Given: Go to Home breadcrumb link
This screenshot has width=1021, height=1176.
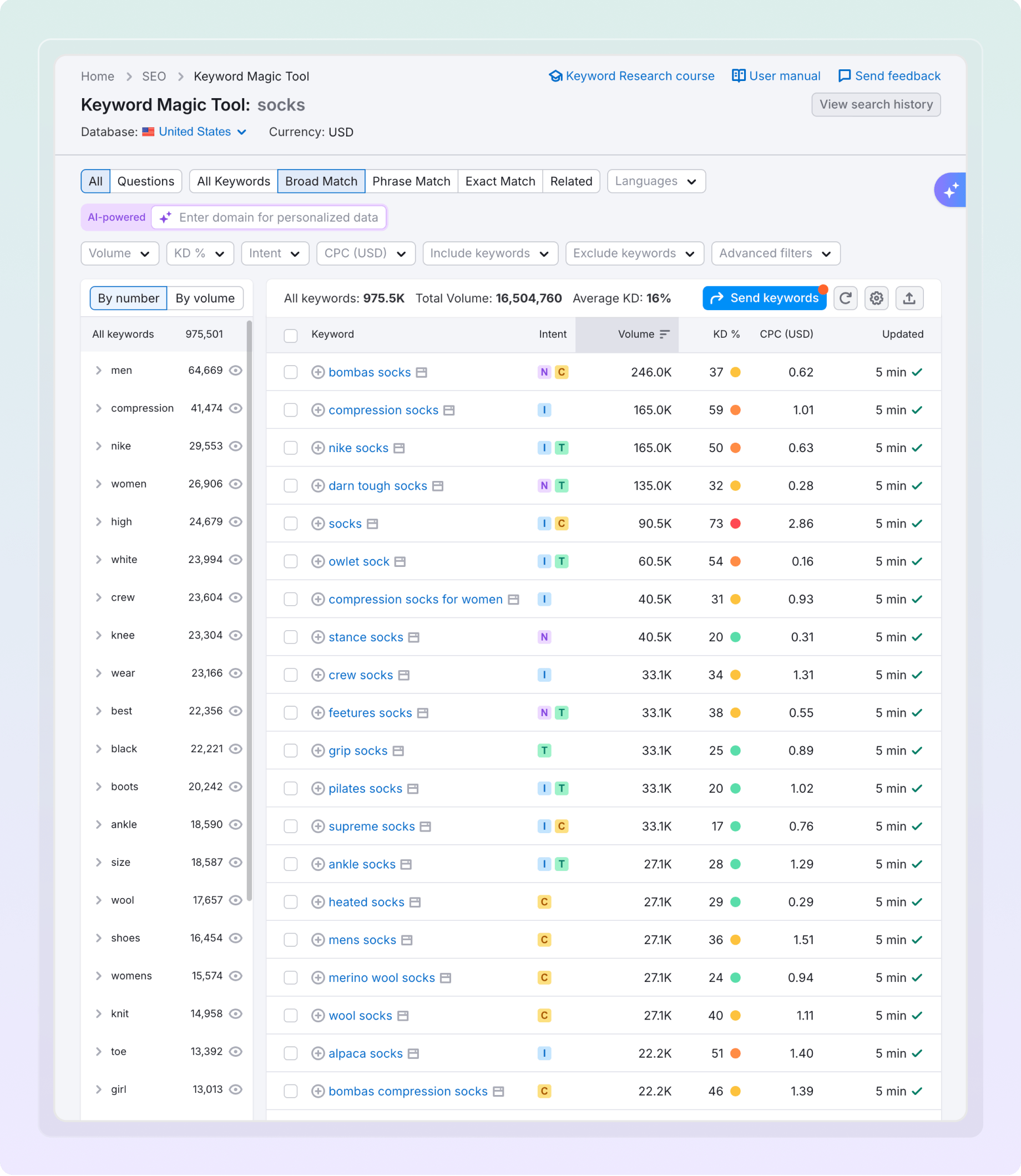Looking at the screenshot, I should click(x=98, y=77).
